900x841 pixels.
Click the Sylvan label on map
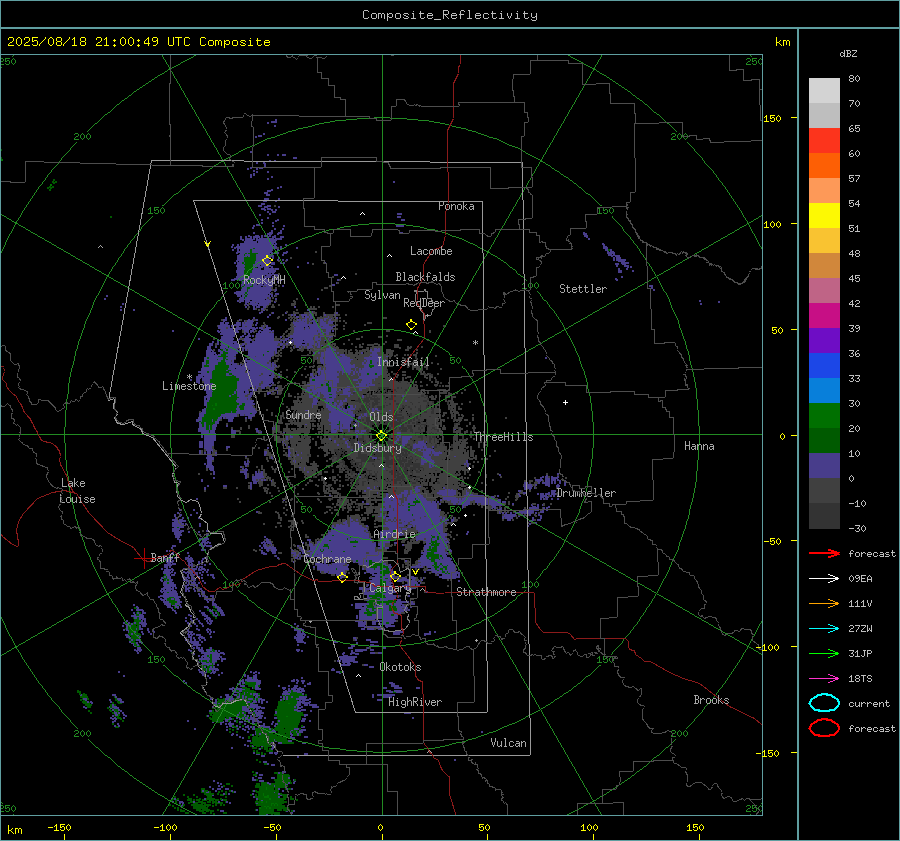point(382,295)
